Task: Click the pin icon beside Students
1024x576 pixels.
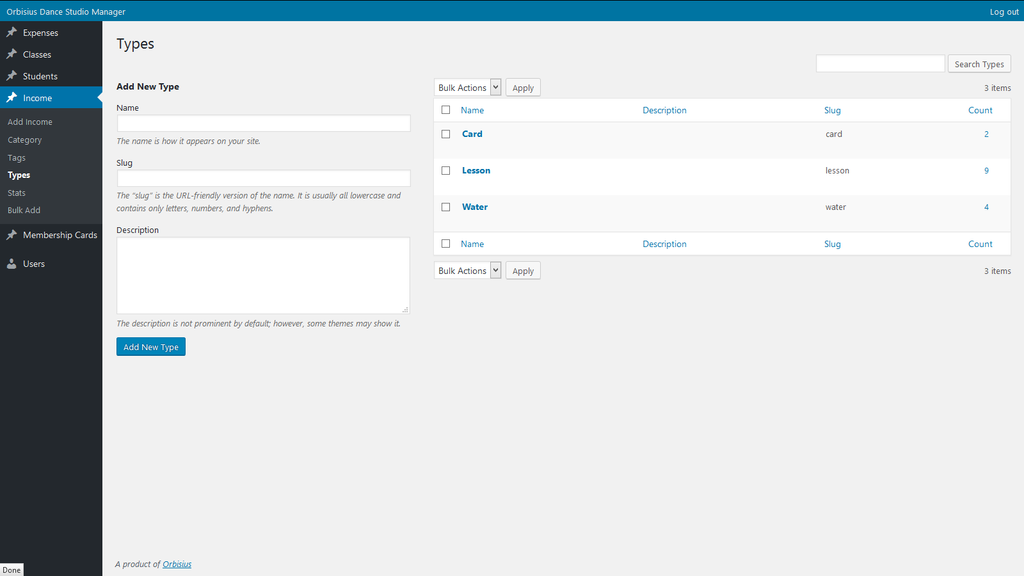Action: [12, 76]
